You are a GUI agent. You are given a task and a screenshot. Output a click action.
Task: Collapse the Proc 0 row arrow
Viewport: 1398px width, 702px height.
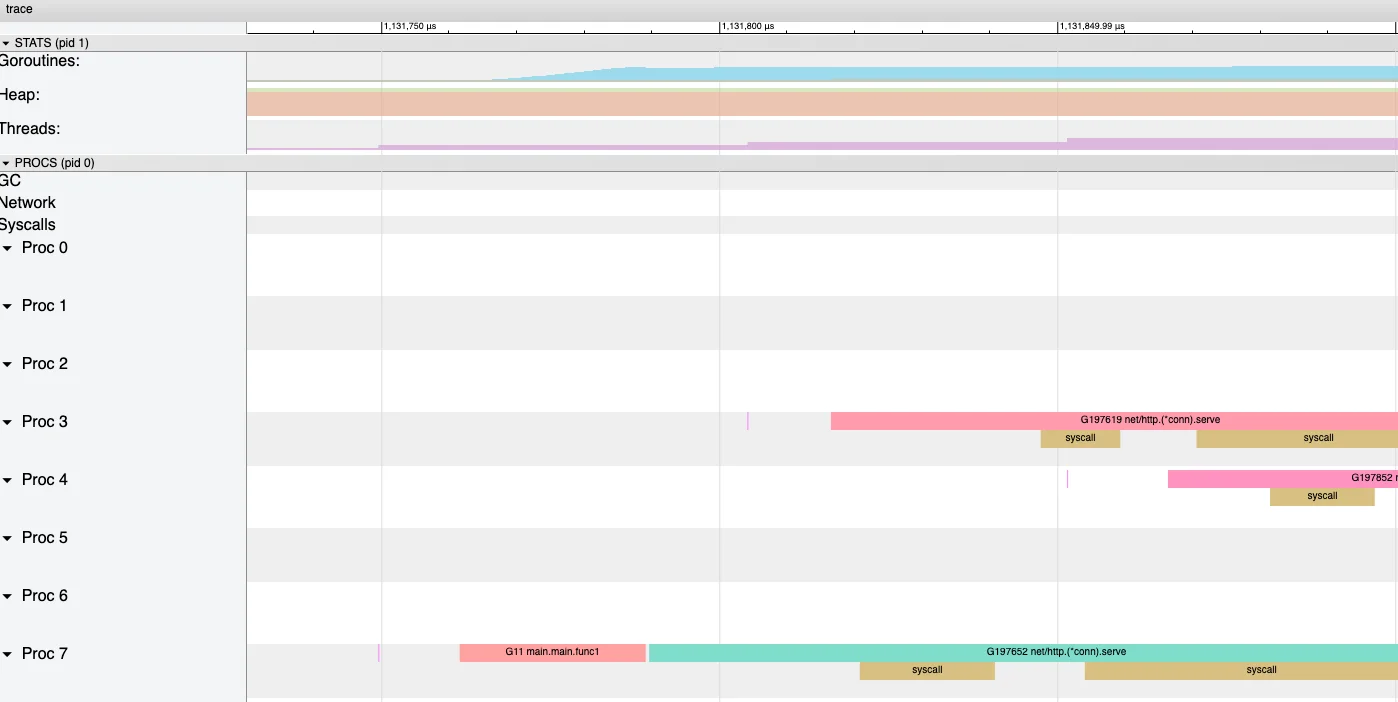(x=8, y=248)
